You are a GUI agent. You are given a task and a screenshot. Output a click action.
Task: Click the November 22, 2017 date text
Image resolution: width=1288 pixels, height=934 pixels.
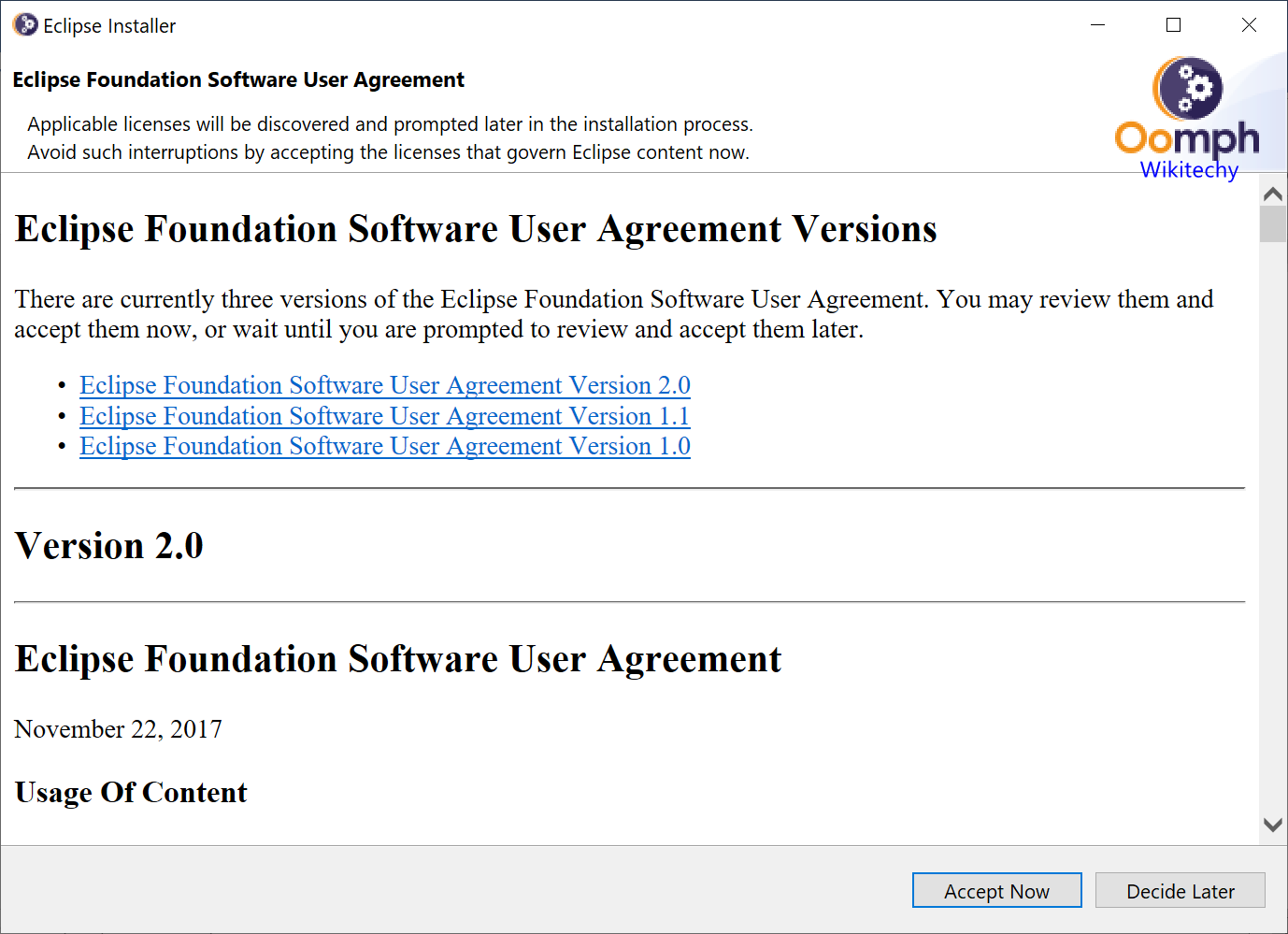(119, 729)
